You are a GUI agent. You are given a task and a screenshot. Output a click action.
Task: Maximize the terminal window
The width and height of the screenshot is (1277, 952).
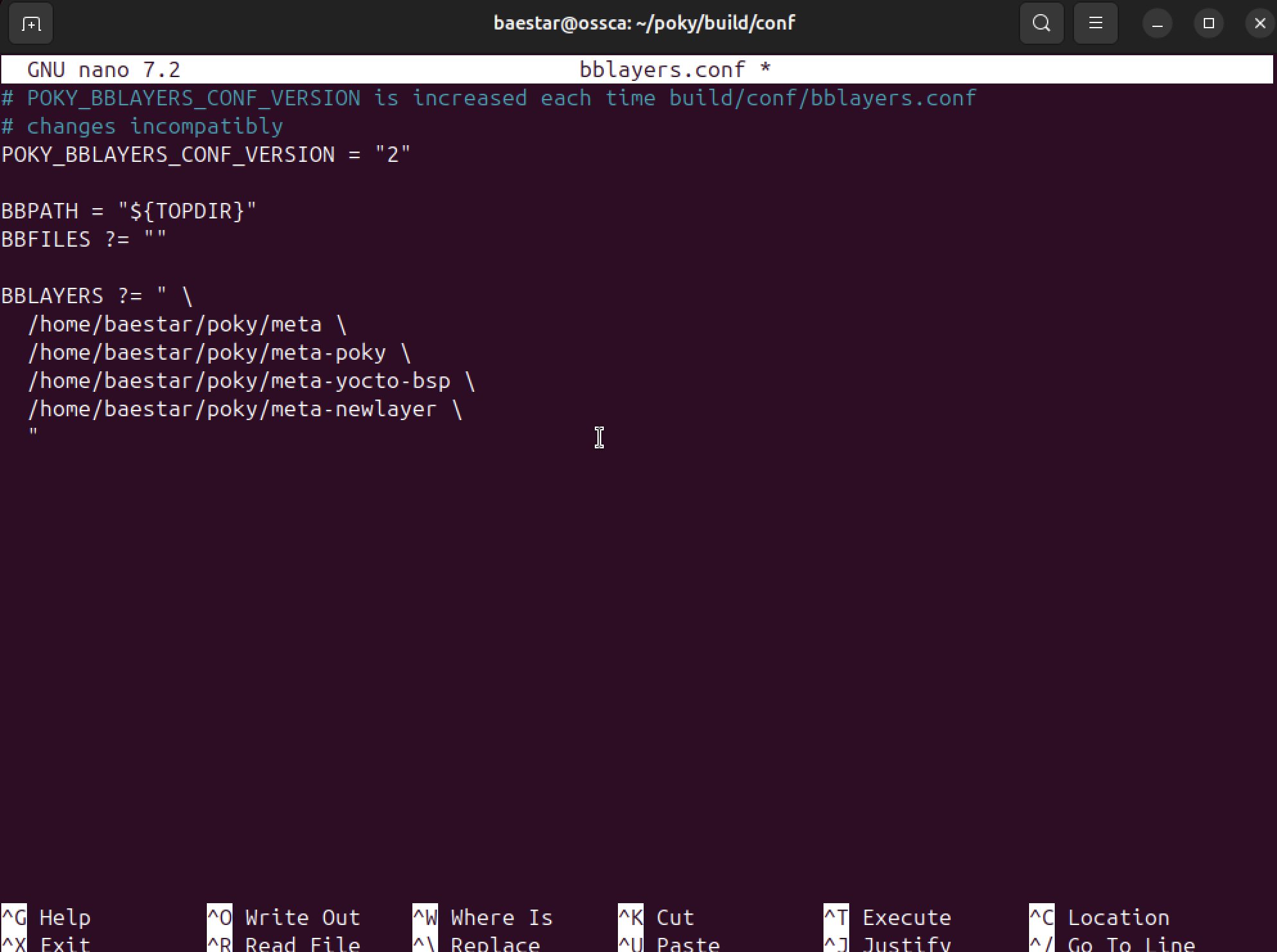coord(1208,24)
